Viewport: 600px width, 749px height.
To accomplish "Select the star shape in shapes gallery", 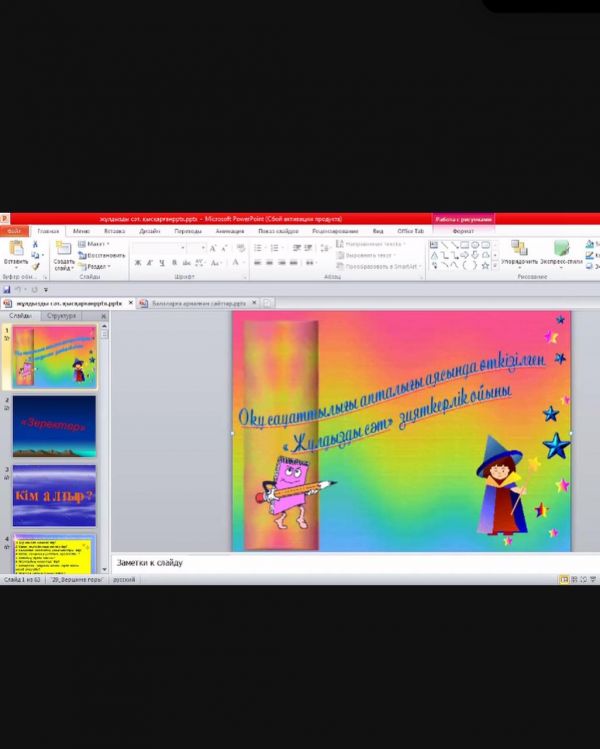I will click(x=486, y=265).
